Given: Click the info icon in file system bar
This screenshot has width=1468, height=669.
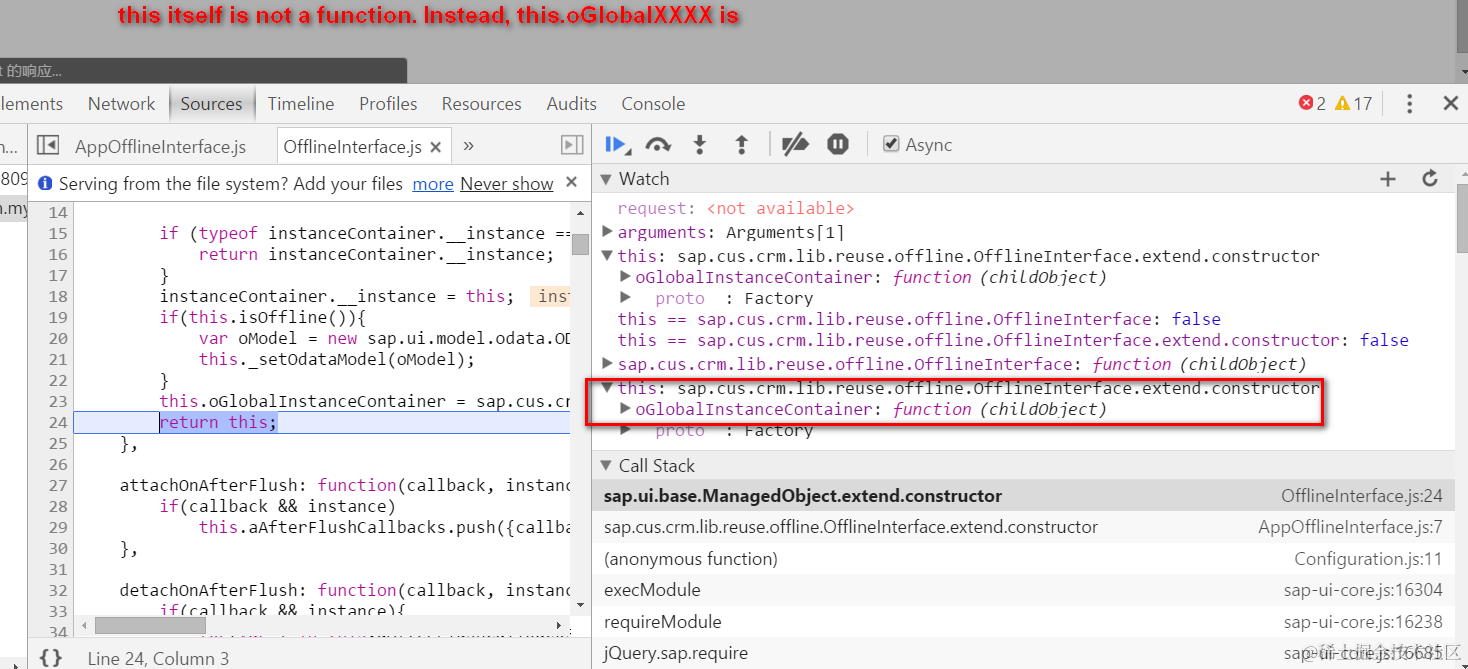Looking at the screenshot, I should [45, 184].
